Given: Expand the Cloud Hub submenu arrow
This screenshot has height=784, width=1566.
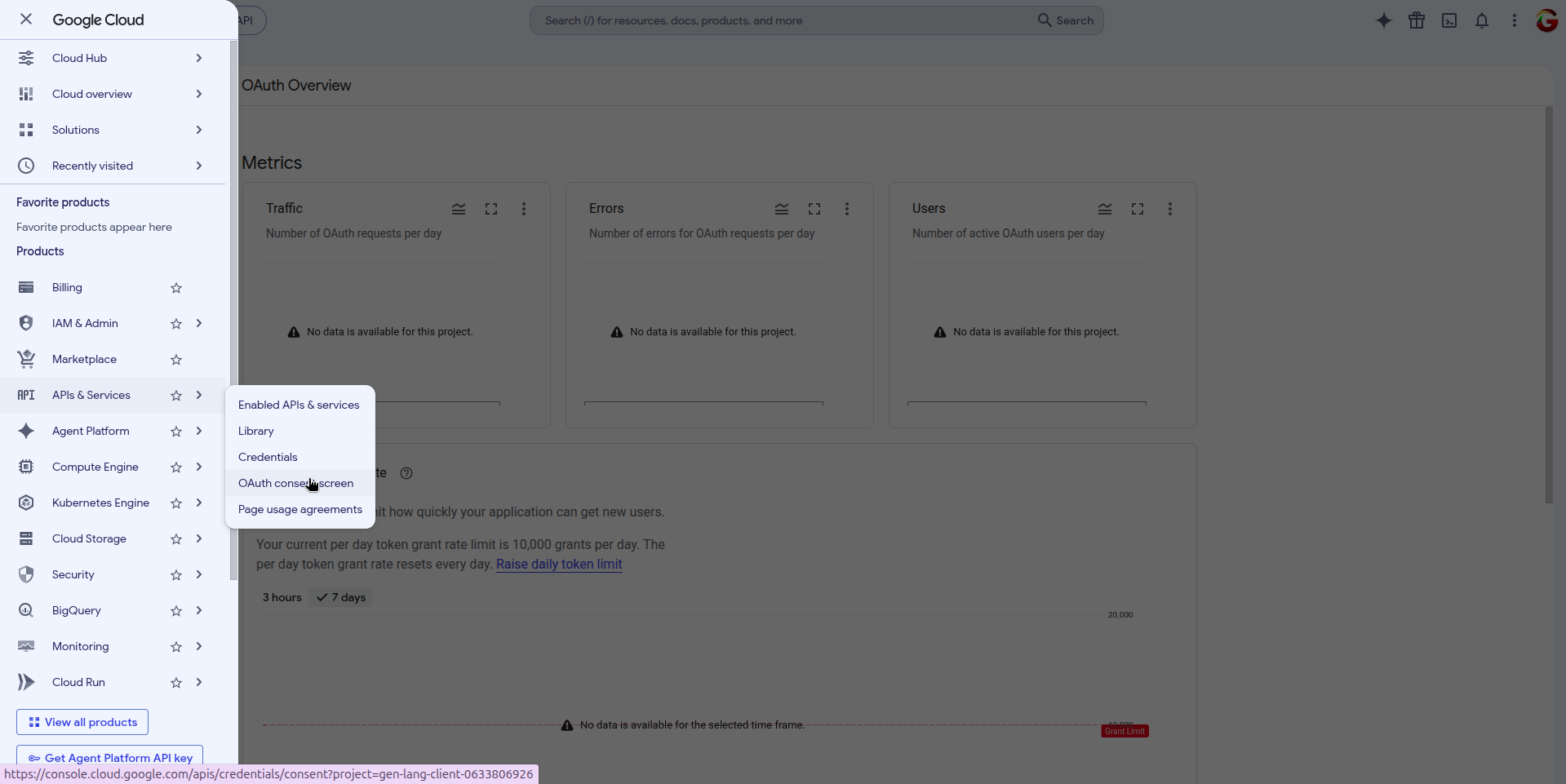Looking at the screenshot, I should coord(199,58).
